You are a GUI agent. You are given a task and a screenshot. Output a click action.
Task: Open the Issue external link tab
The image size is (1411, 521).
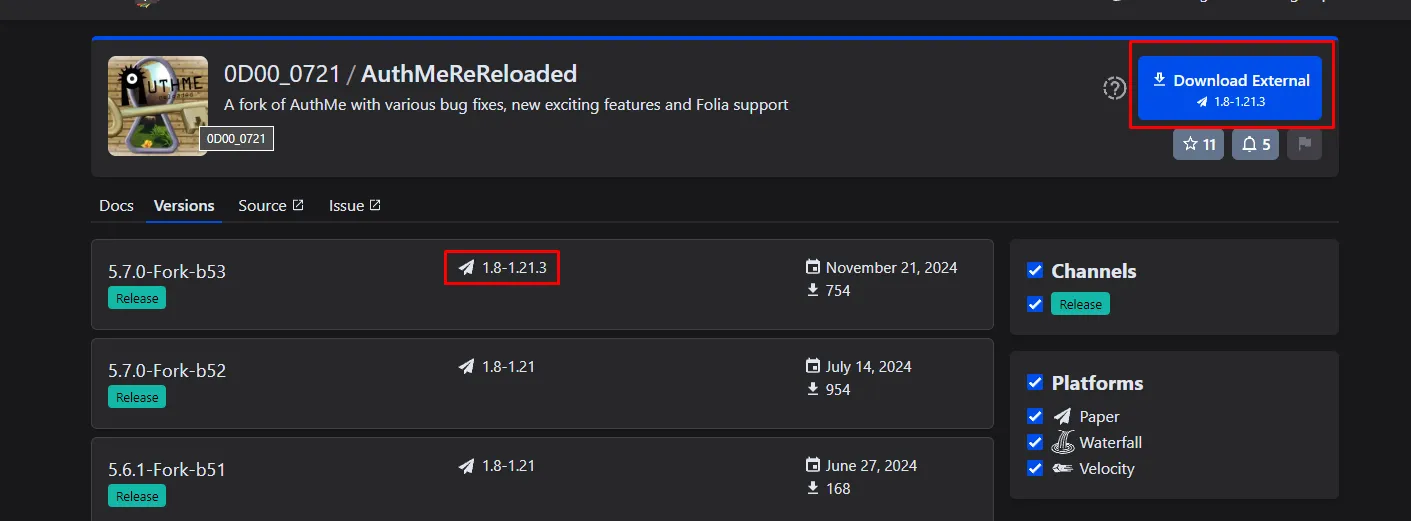point(354,205)
